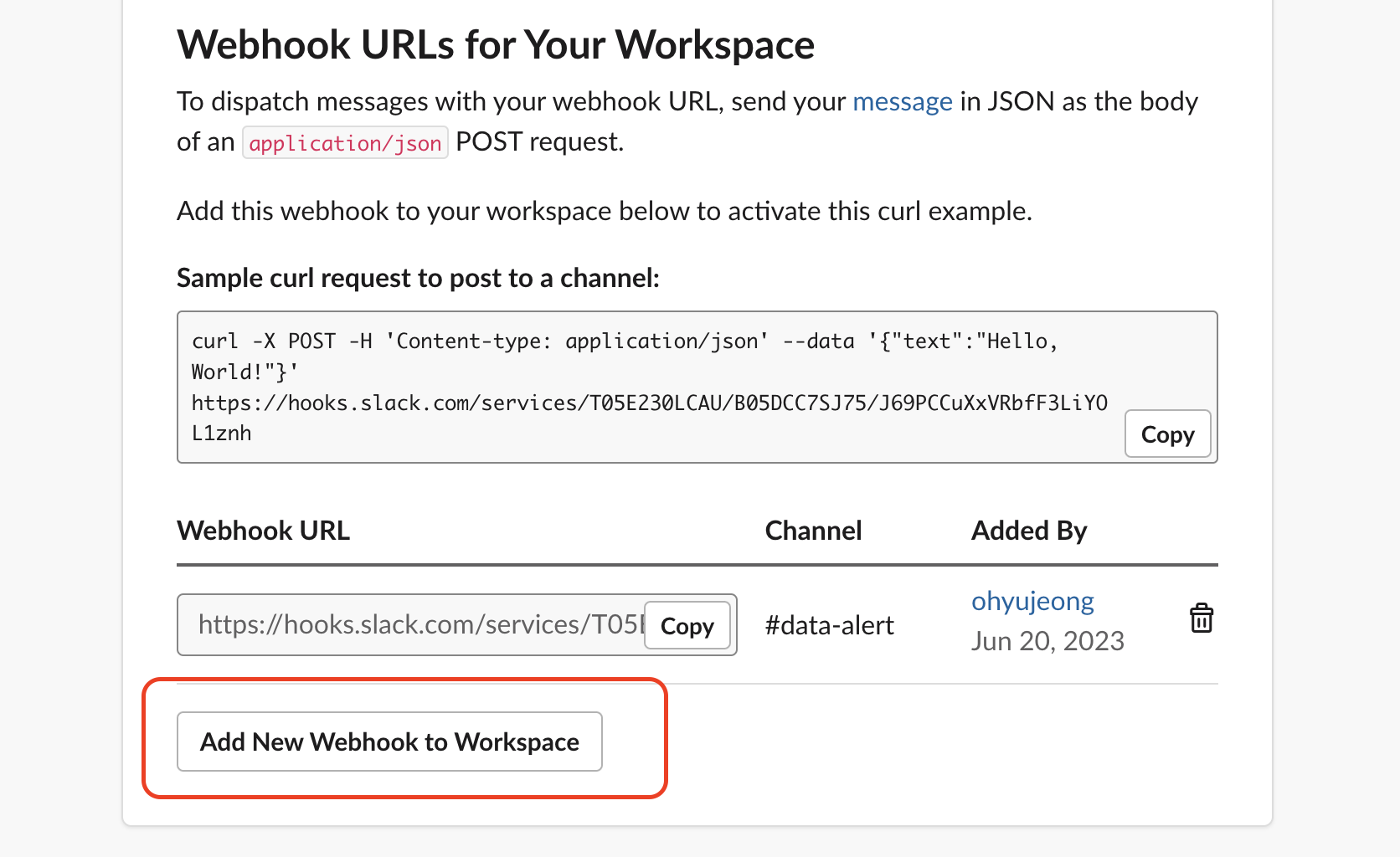Copy the #data-alert webhook URL
Image resolution: width=1400 pixels, height=857 pixels.
687,625
